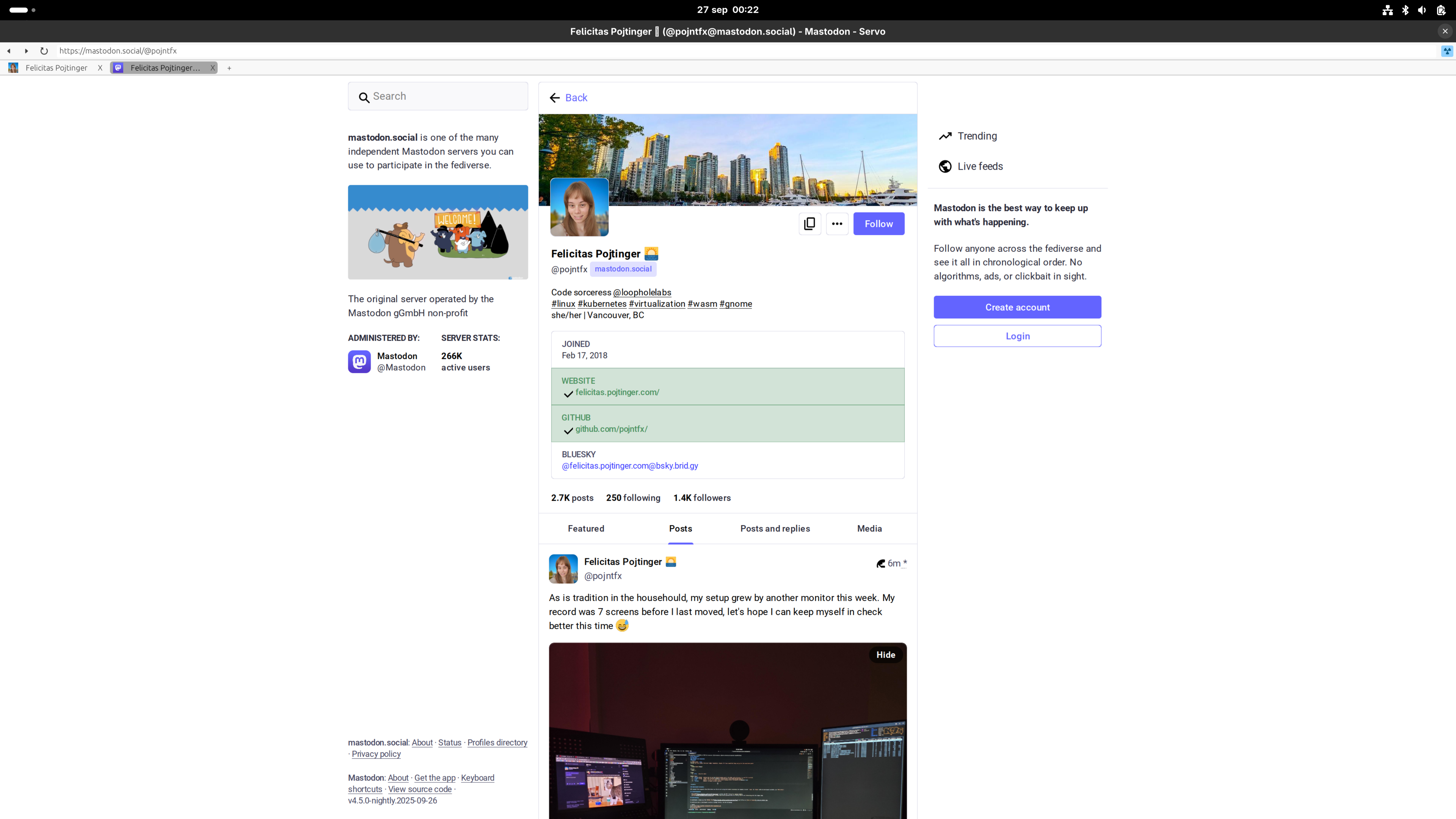Reload the page with the refresh icon

(x=44, y=51)
